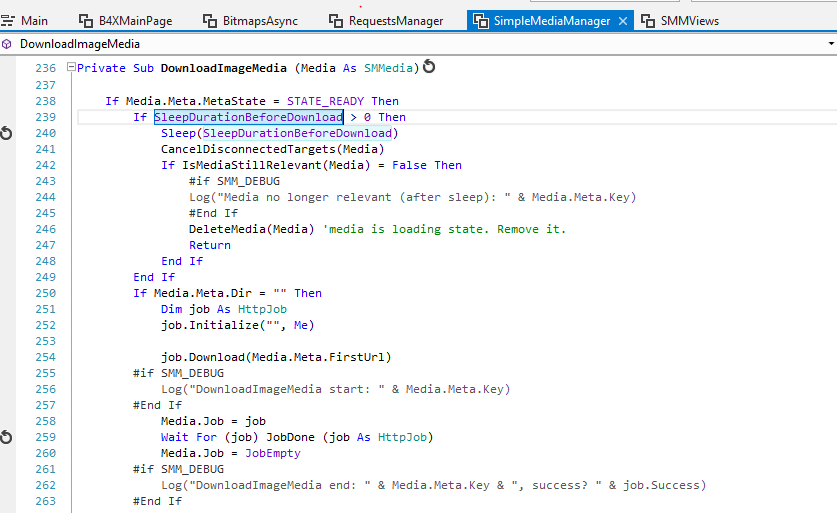Viewport: 837px width, 513px height.
Task: Click the #if SMM_DEBUG directive on line 243
Action: 234,181
